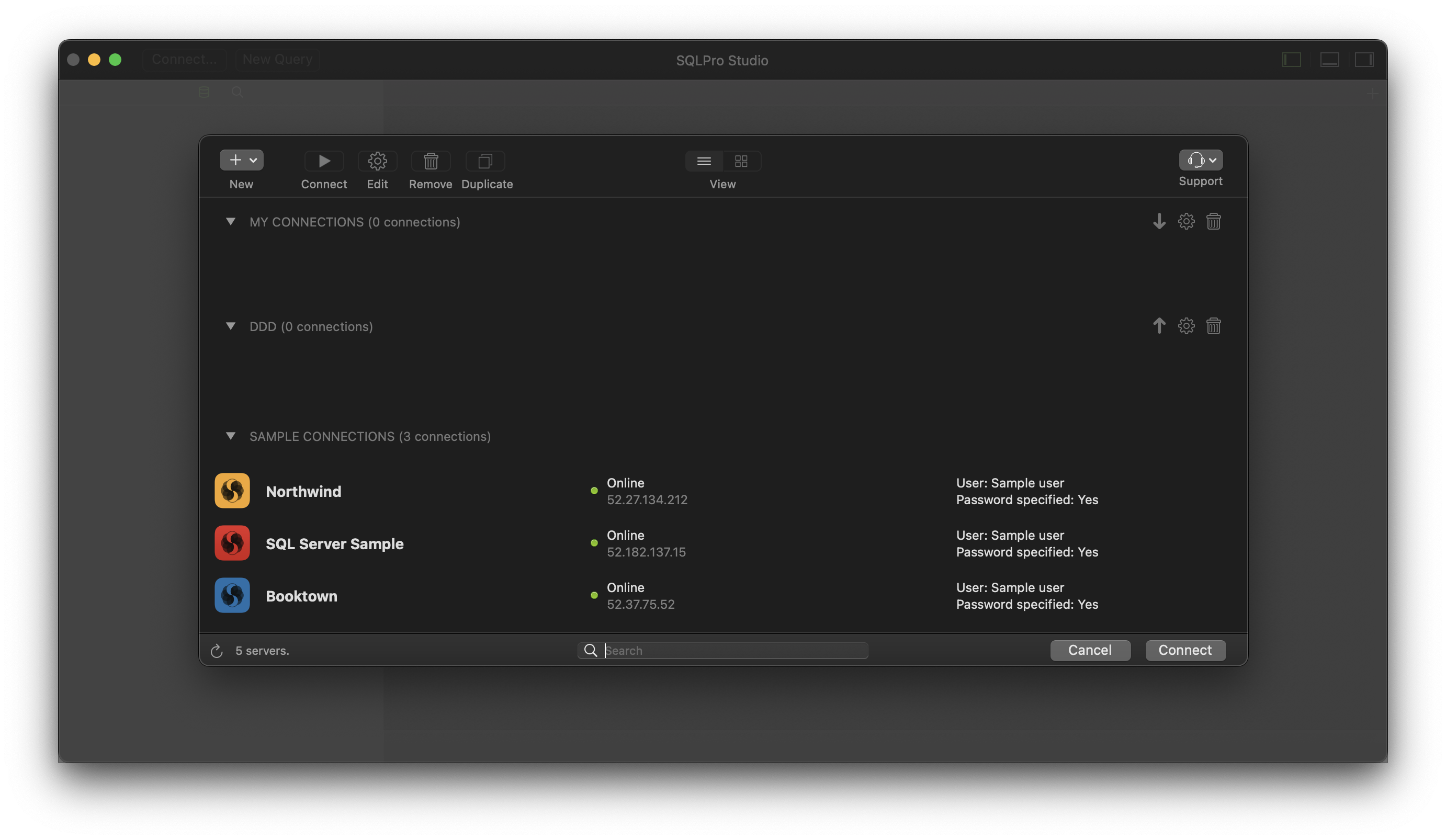The width and height of the screenshot is (1446, 840).
Task: Duplicate the selected connection
Action: coord(485,161)
